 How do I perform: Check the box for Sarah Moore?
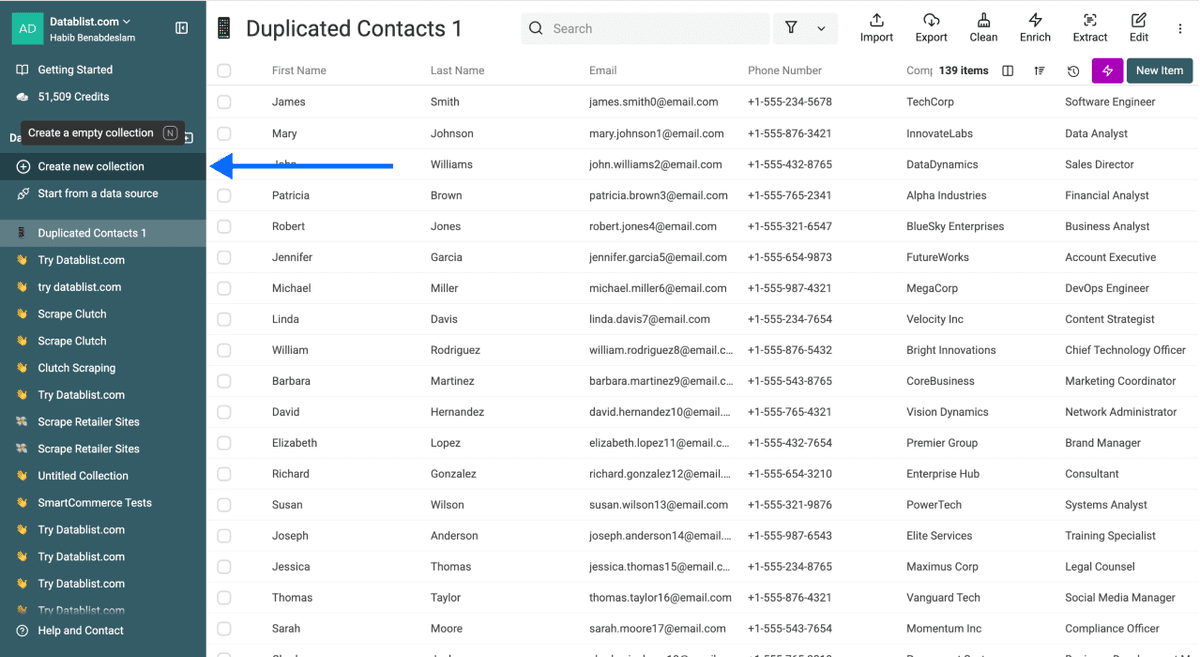(x=224, y=629)
